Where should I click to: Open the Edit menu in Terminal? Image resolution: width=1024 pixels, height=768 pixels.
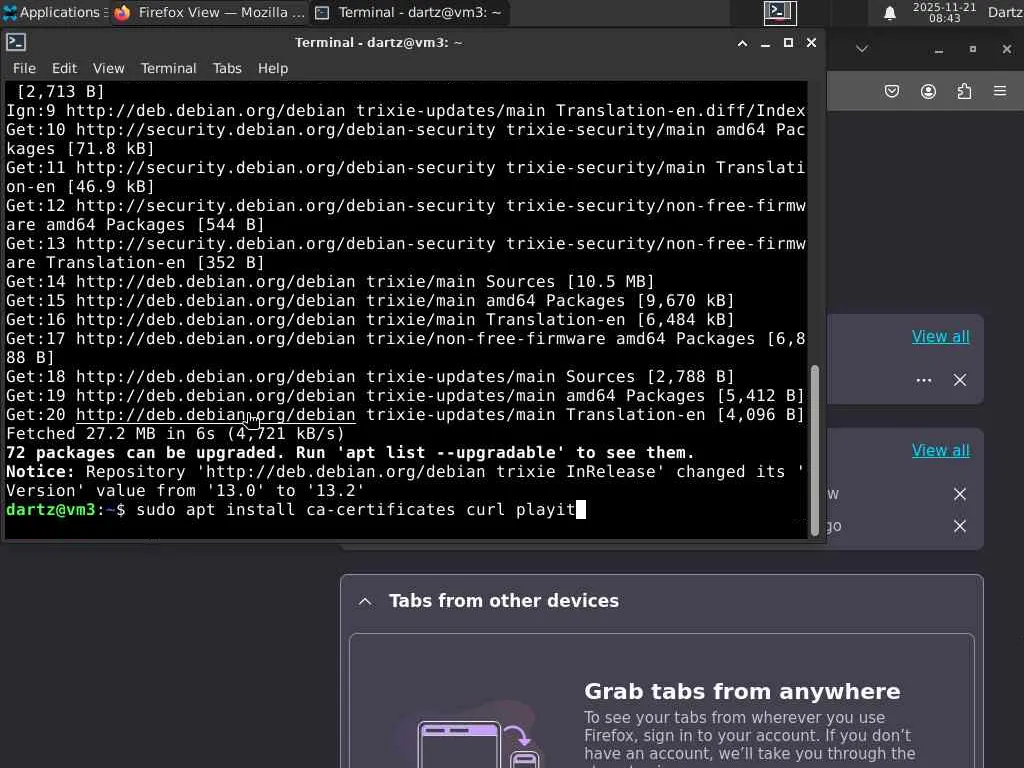[x=64, y=68]
